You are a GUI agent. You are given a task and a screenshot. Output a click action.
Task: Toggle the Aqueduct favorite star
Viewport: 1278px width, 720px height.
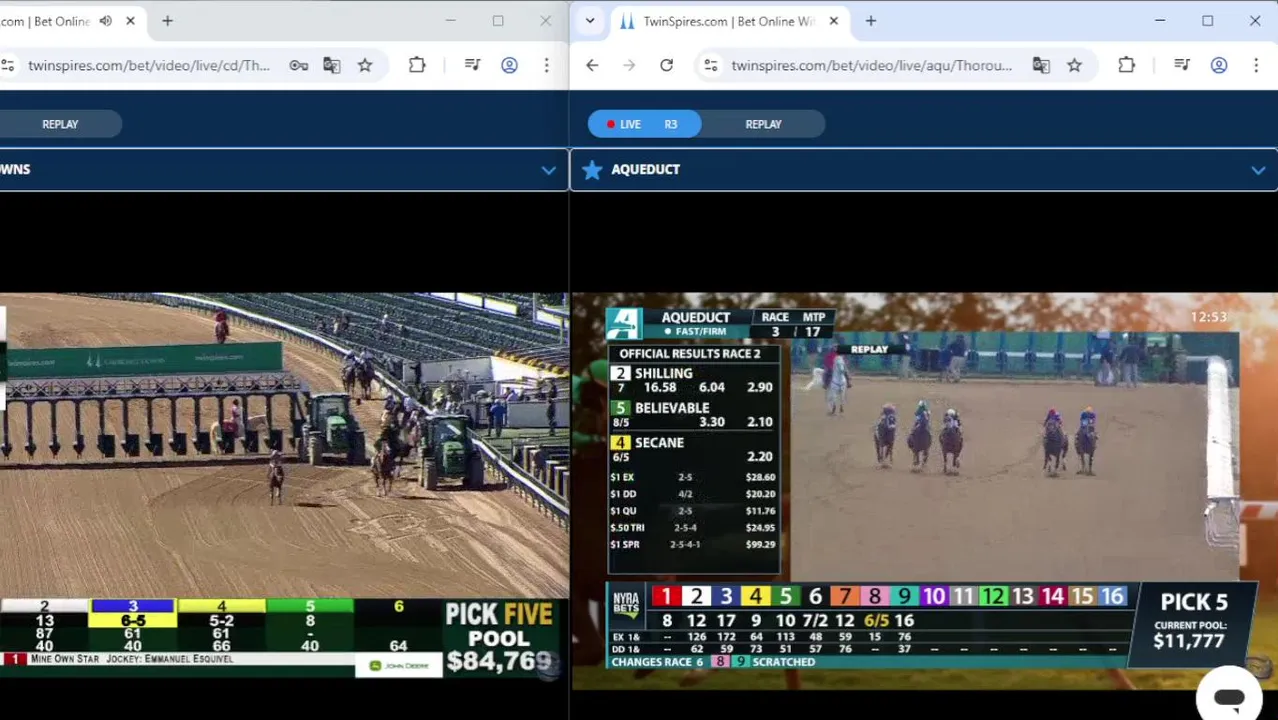592,170
